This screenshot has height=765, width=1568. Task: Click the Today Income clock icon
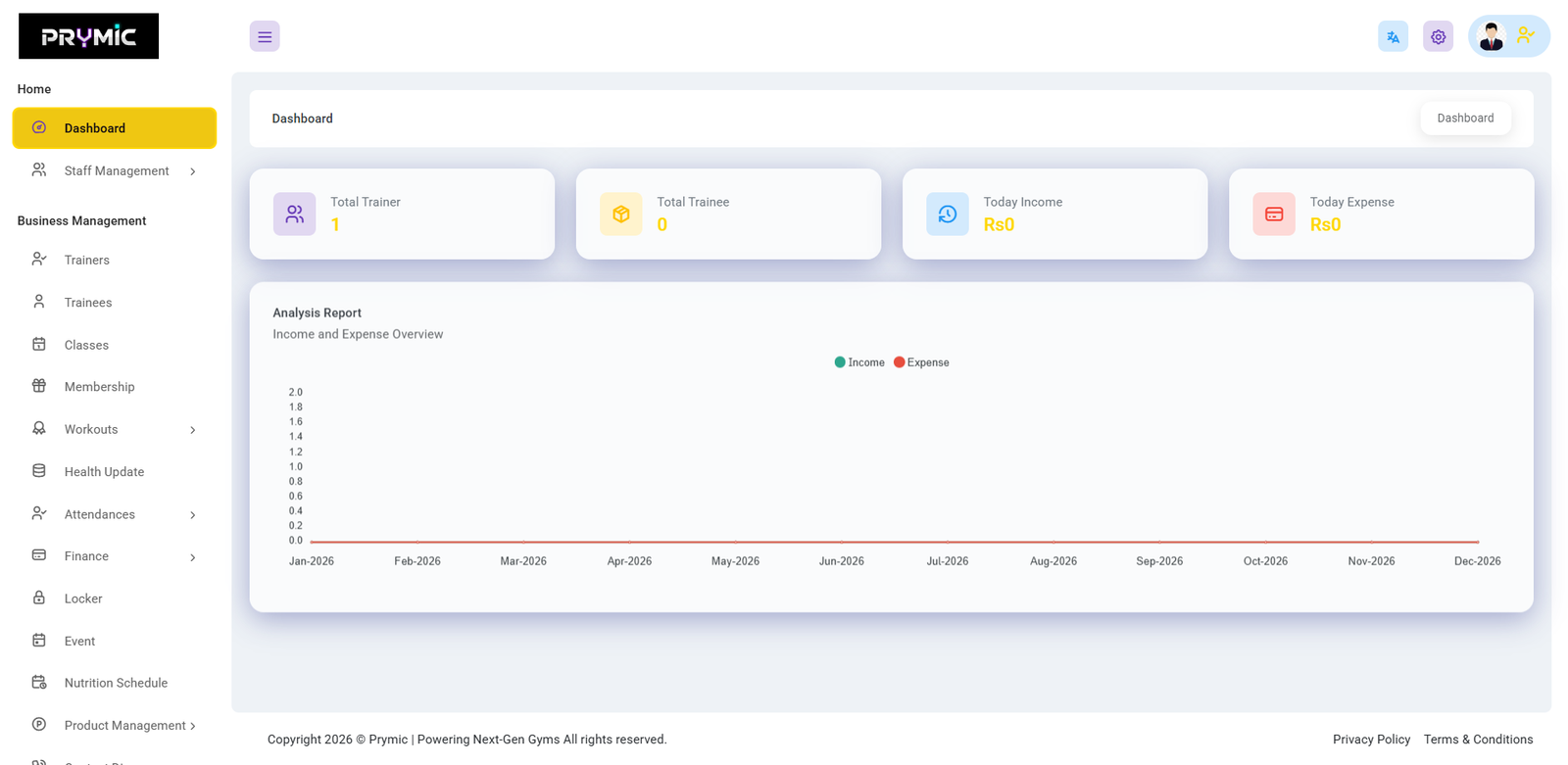click(947, 214)
